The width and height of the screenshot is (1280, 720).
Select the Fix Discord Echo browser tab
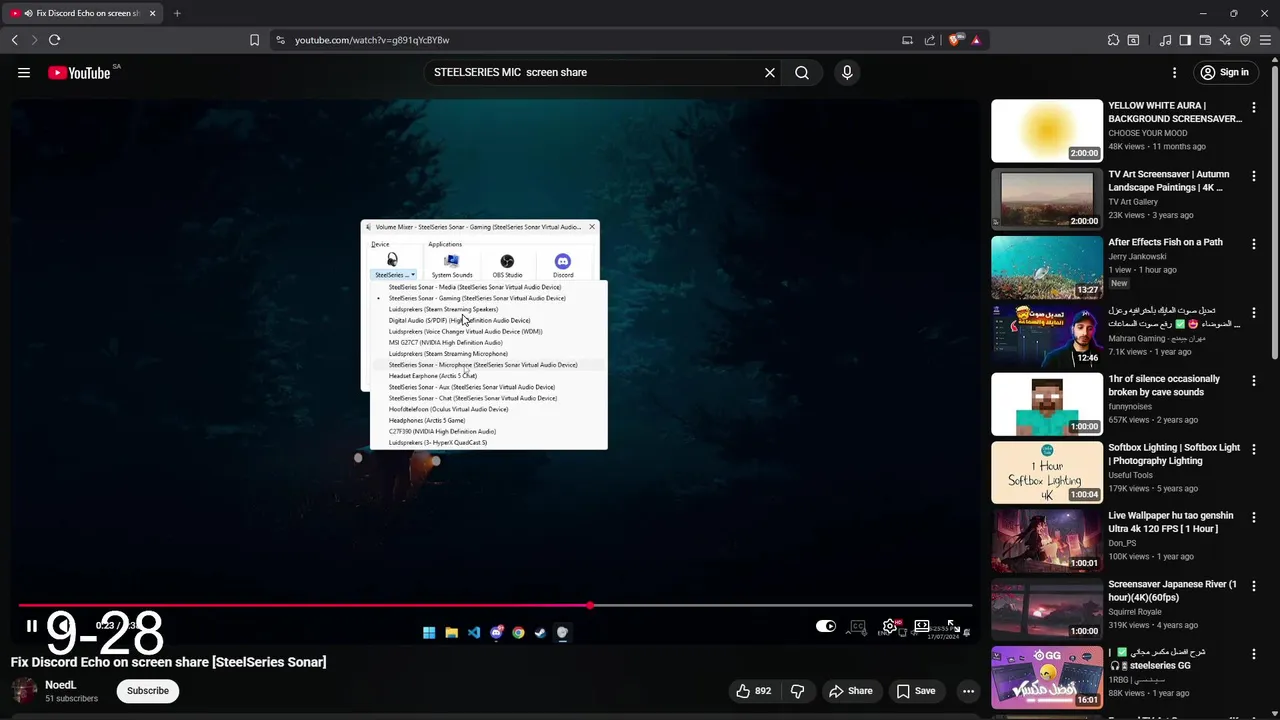pyautogui.click(x=84, y=13)
